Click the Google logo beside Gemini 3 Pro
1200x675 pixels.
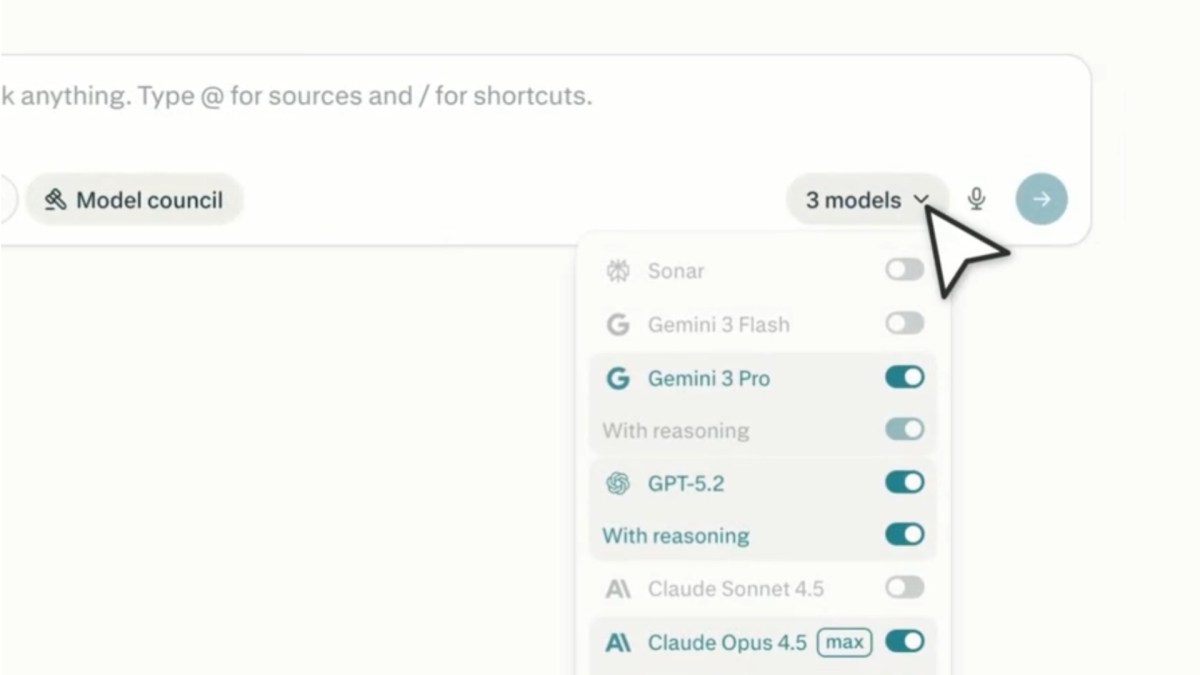point(618,379)
